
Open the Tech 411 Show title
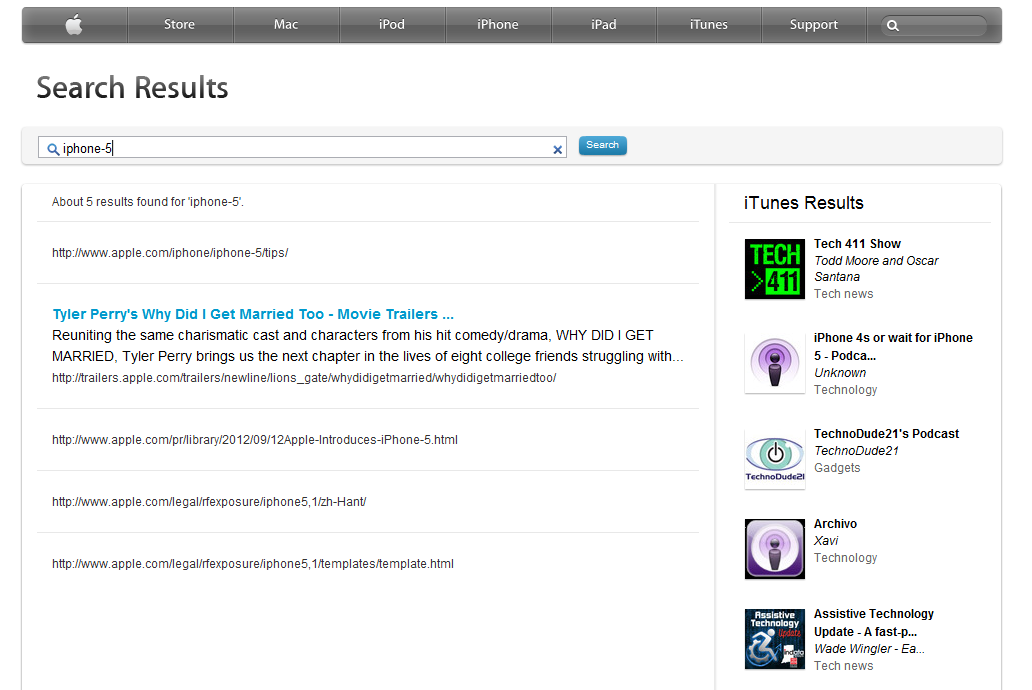coord(857,244)
